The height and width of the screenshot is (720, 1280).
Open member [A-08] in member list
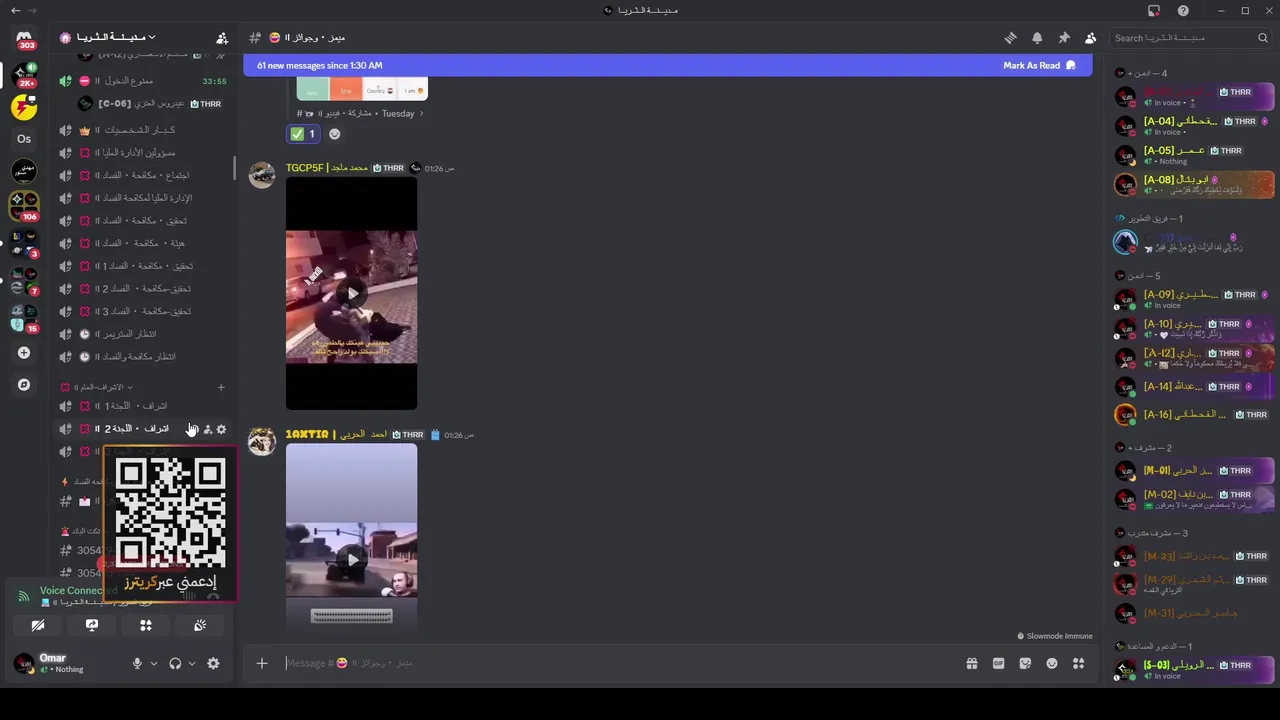tap(1195, 184)
